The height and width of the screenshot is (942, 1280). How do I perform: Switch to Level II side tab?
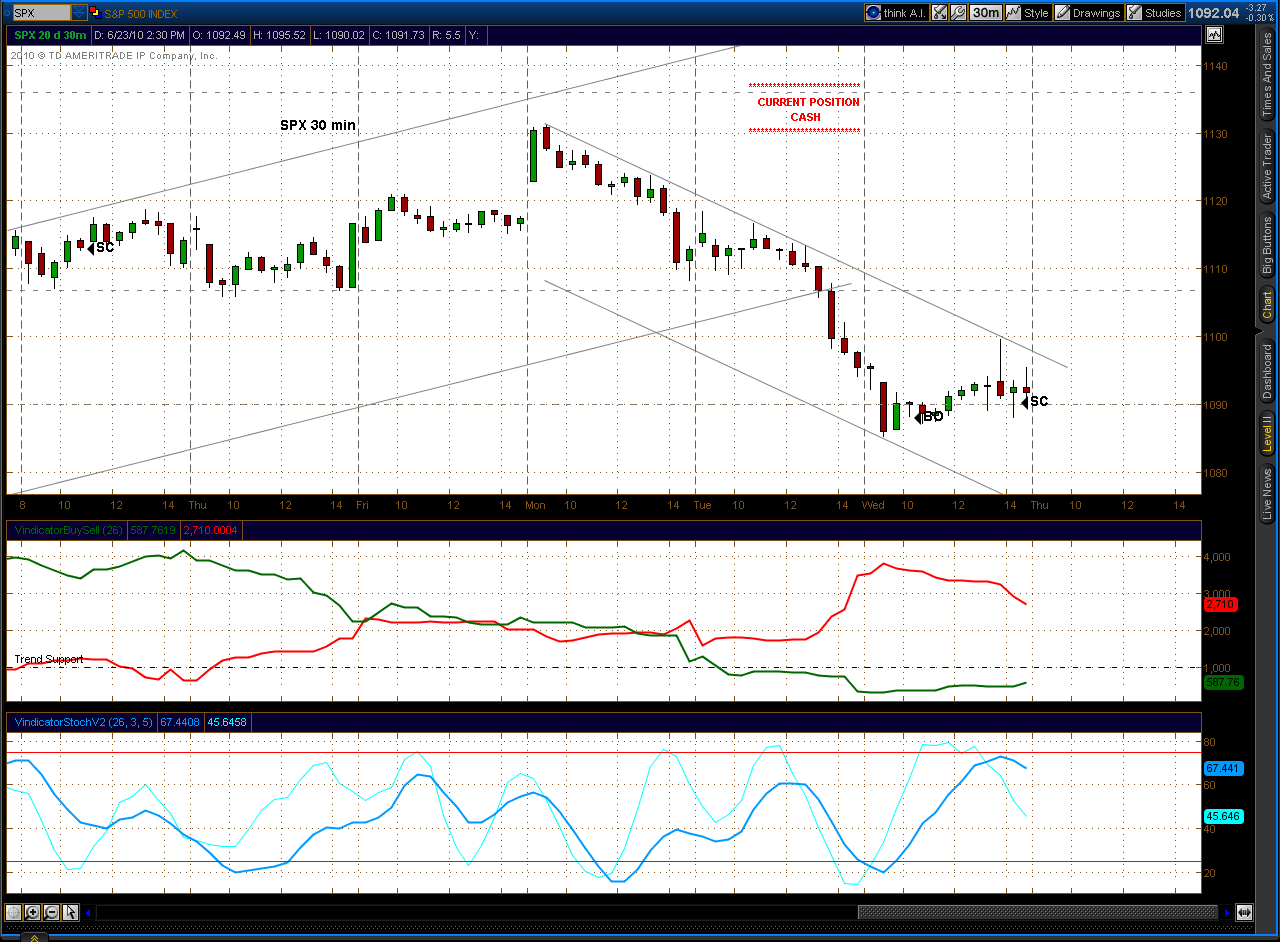[1267, 434]
